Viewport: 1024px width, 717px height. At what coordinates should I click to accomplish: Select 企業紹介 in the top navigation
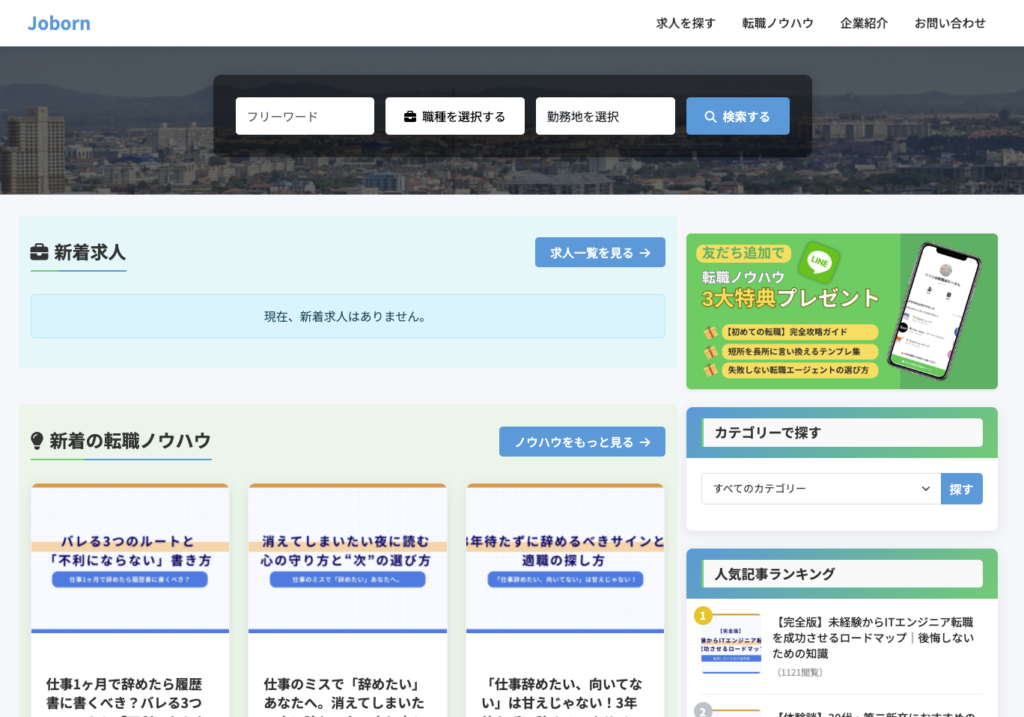point(864,23)
